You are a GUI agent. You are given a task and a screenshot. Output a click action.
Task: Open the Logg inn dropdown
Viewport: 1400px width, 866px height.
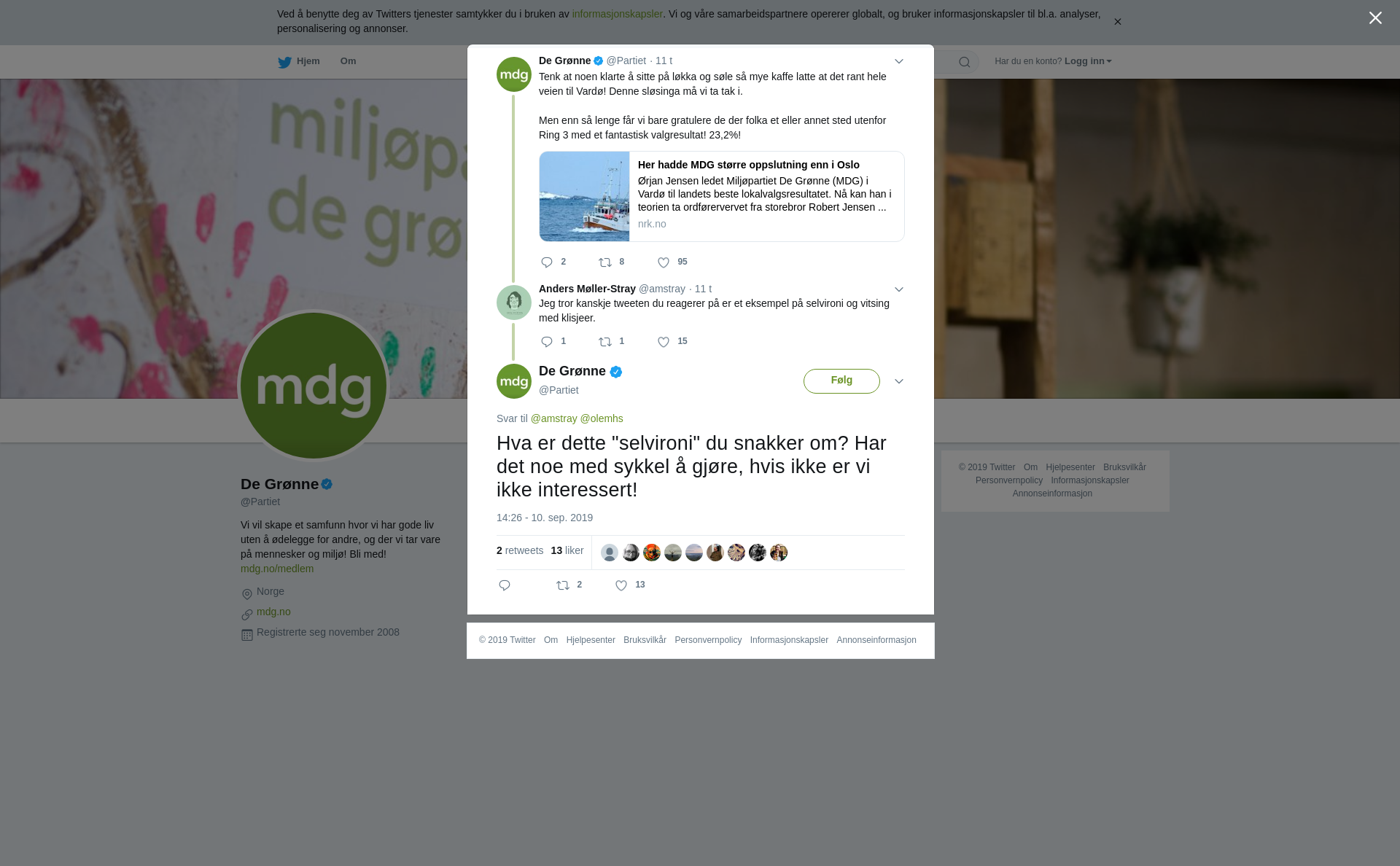1088,61
